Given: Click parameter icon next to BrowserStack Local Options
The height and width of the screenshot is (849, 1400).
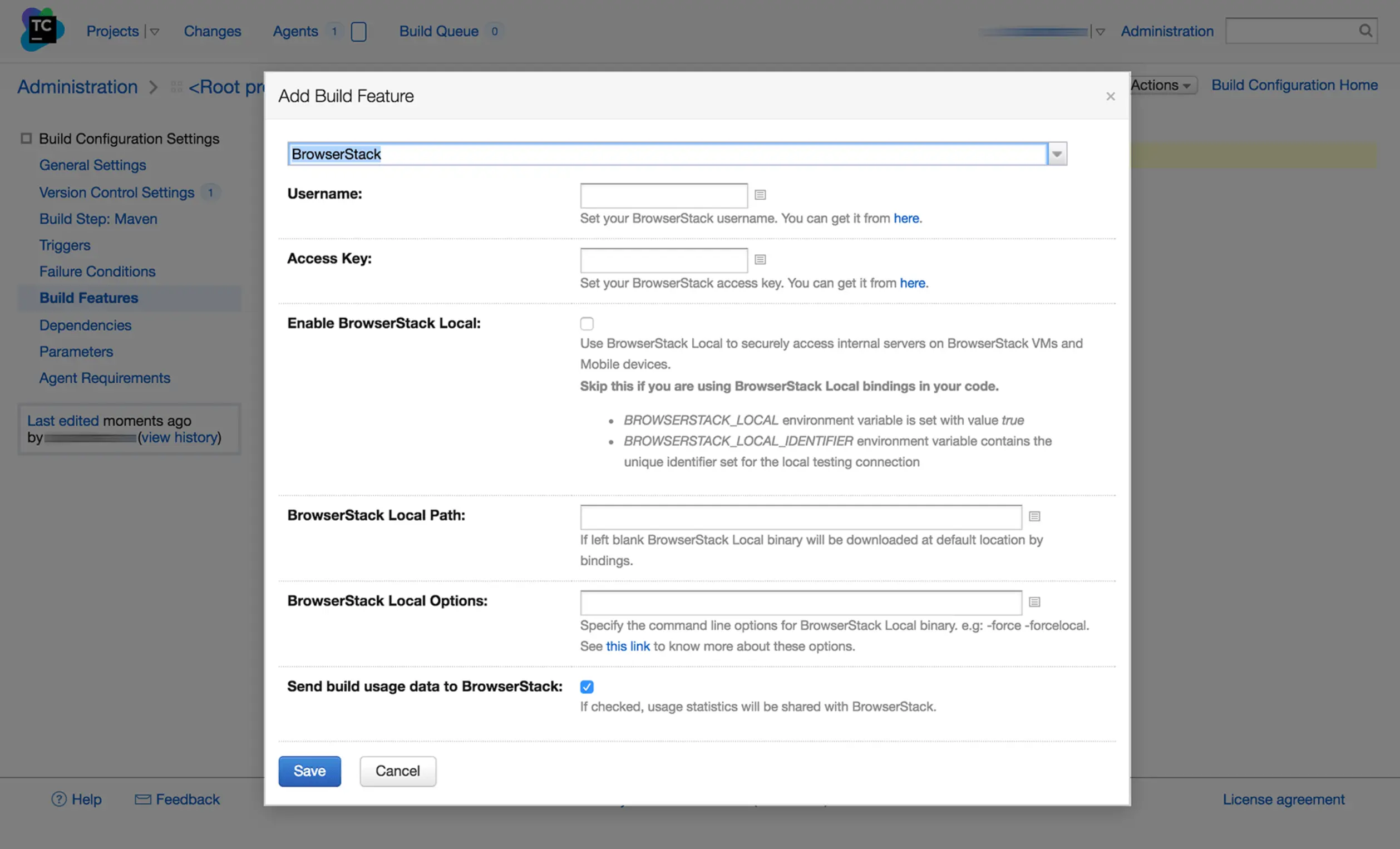Looking at the screenshot, I should click(x=1034, y=602).
